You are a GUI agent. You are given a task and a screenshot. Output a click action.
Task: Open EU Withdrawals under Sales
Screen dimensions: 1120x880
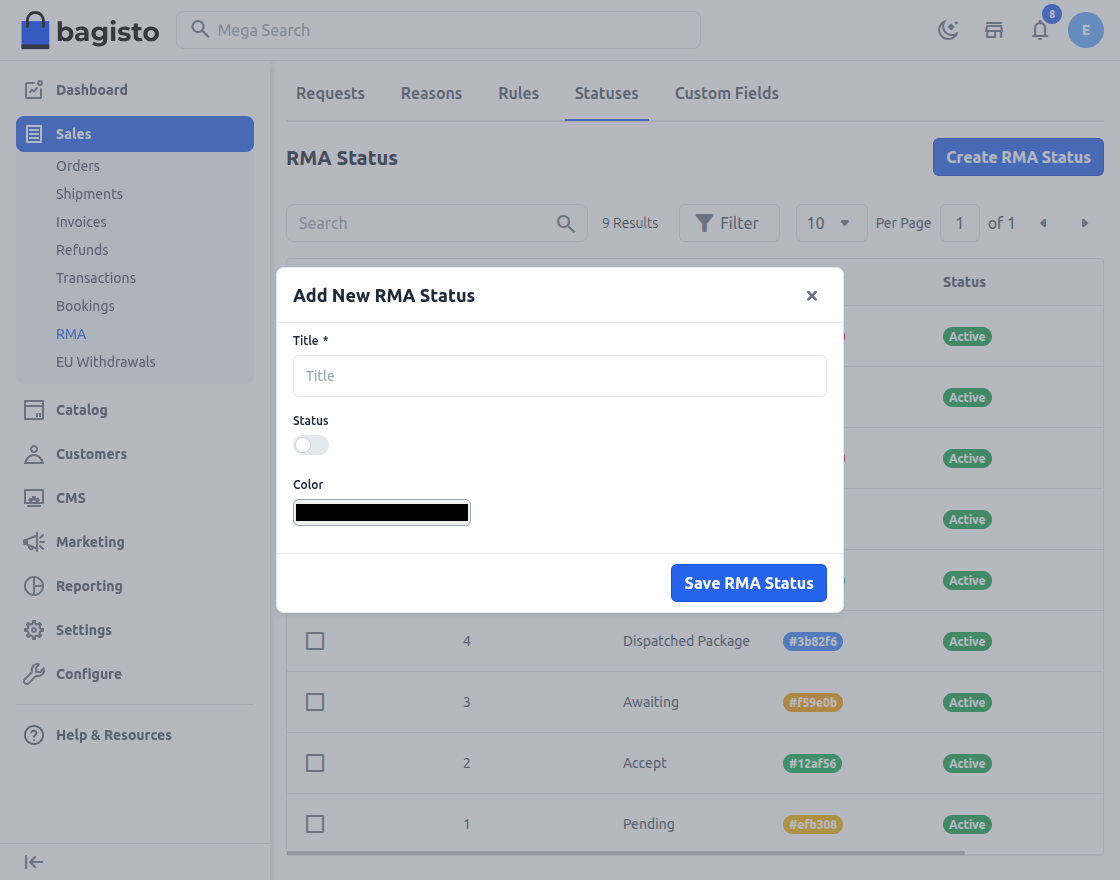(x=106, y=362)
